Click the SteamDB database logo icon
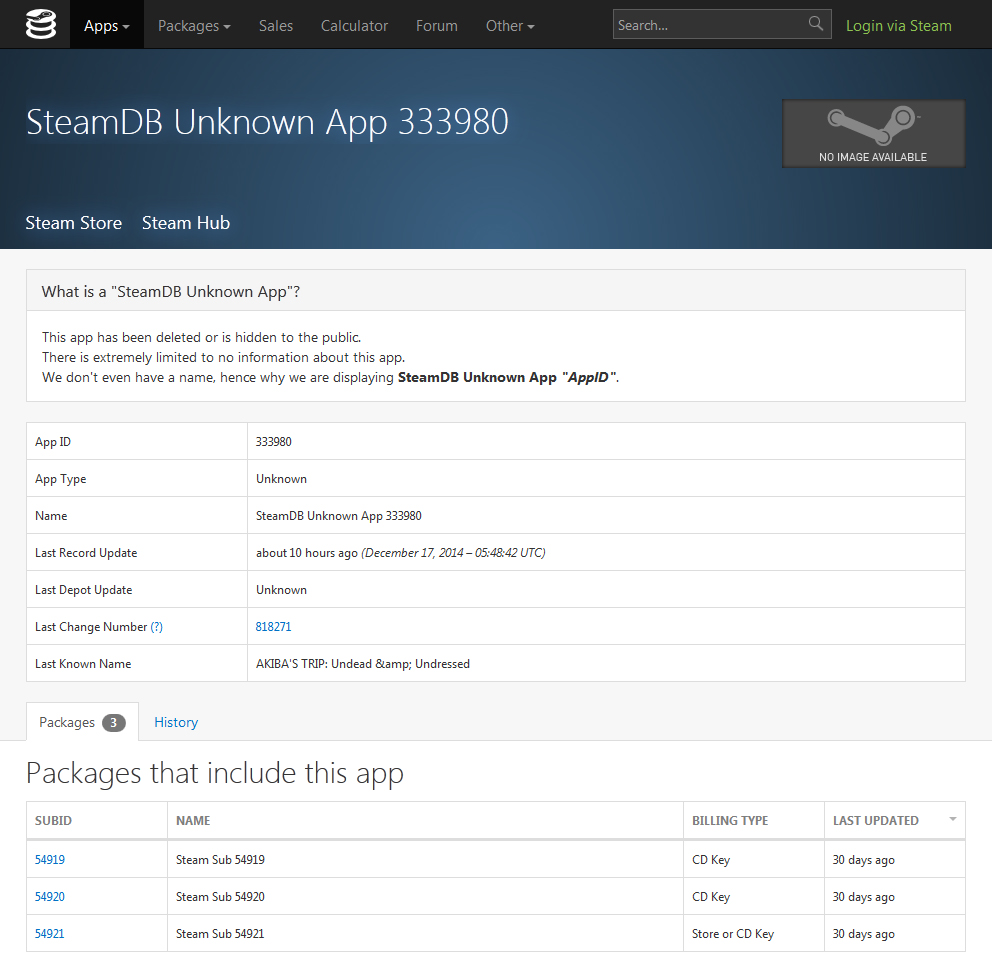 click(x=41, y=24)
